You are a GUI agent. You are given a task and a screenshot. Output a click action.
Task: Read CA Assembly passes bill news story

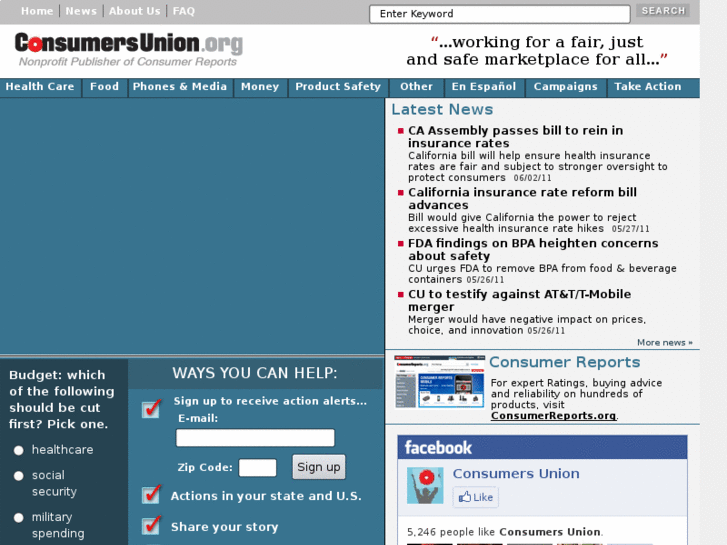(516, 137)
